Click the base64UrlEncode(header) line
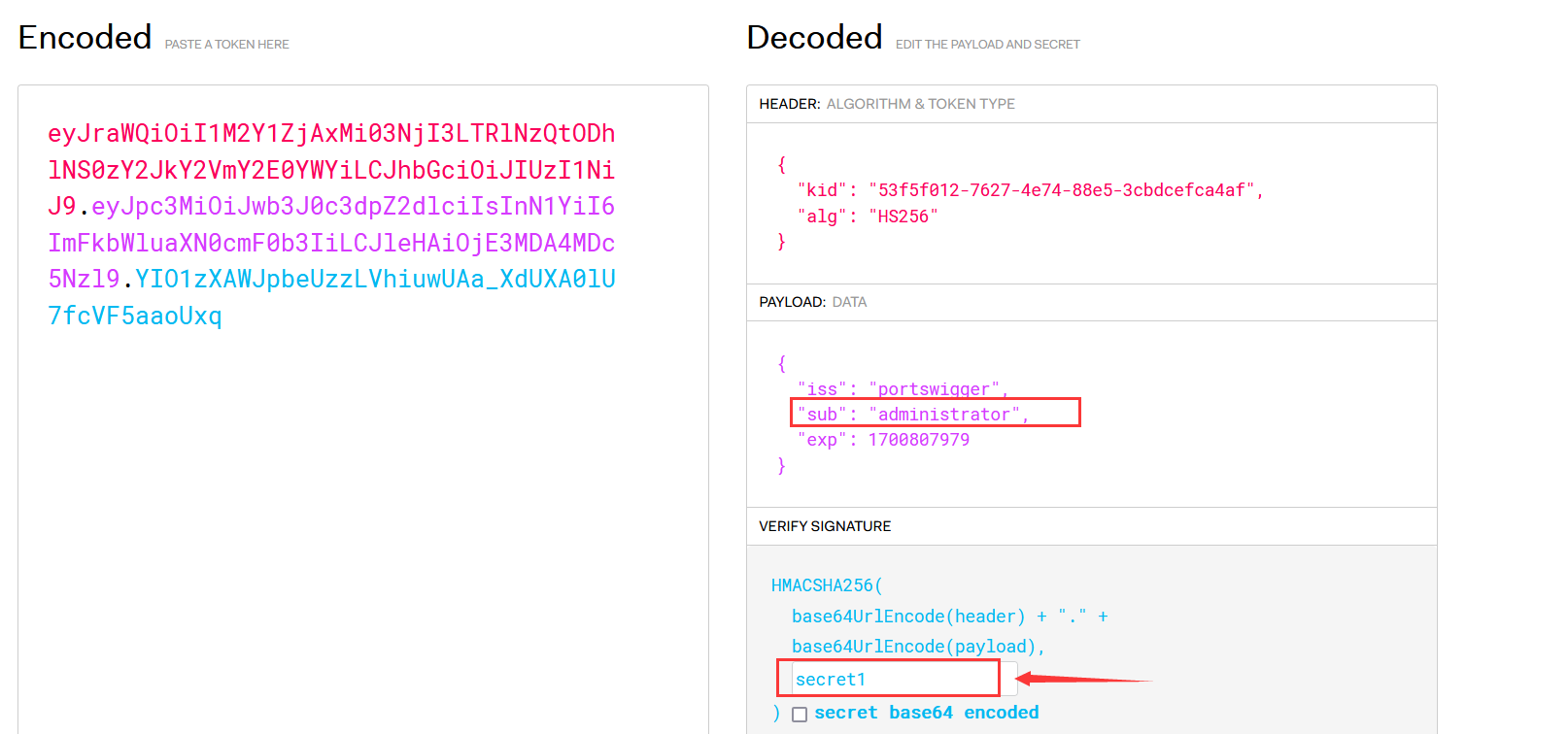 tap(950, 617)
